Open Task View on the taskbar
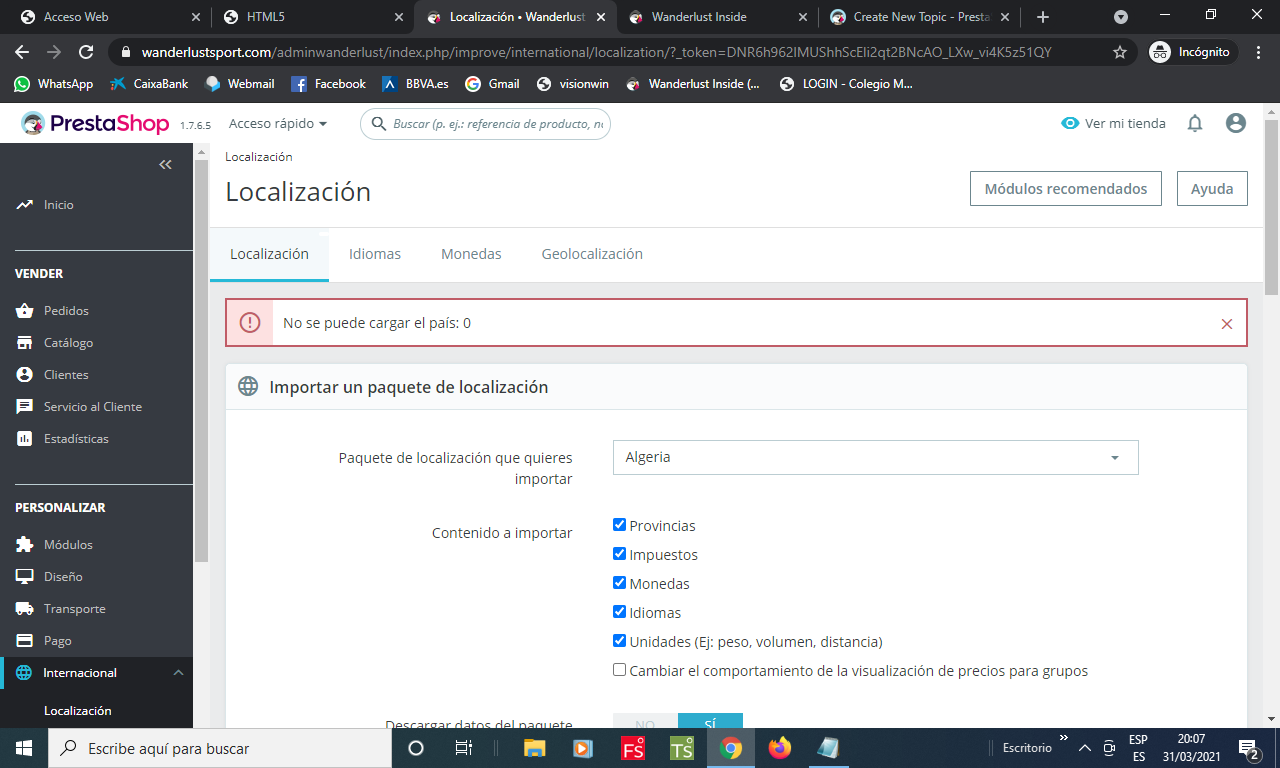This screenshot has width=1280, height=768. point(464,748)
